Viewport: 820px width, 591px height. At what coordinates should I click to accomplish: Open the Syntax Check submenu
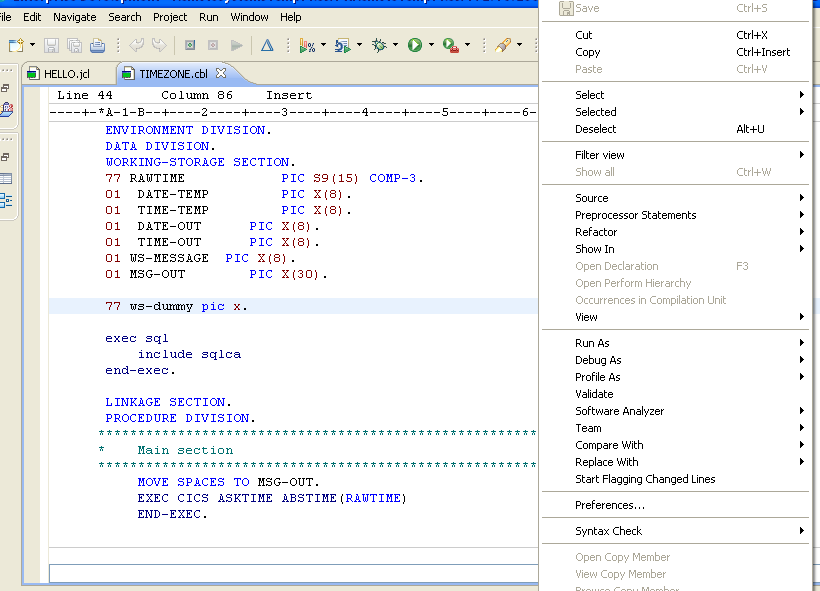(676, 531)
